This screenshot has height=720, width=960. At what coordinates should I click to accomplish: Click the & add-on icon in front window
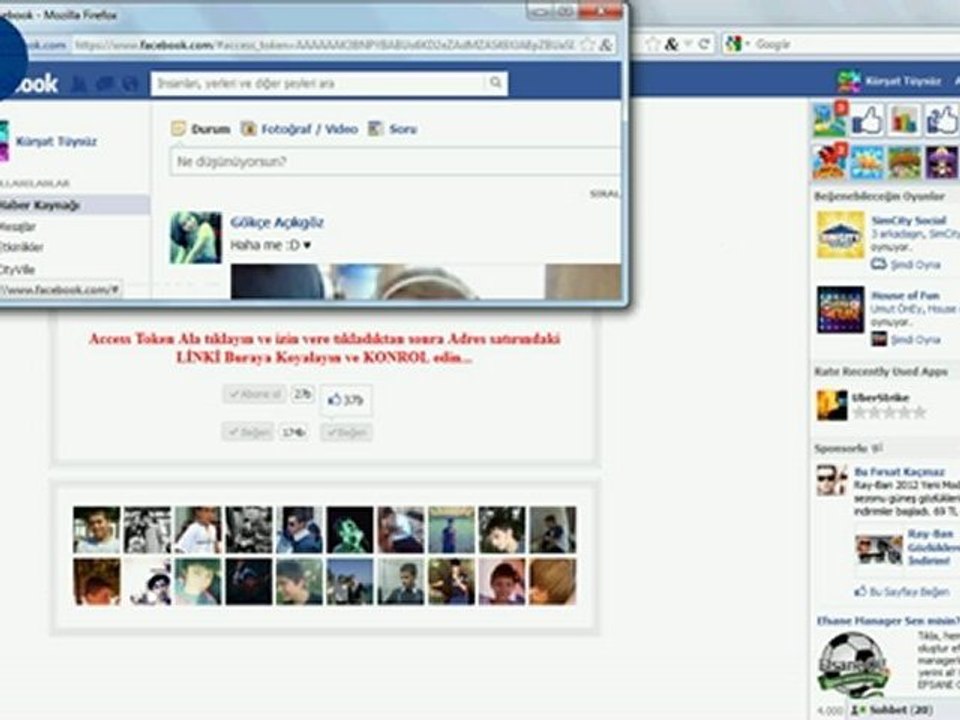pos(606,44)
